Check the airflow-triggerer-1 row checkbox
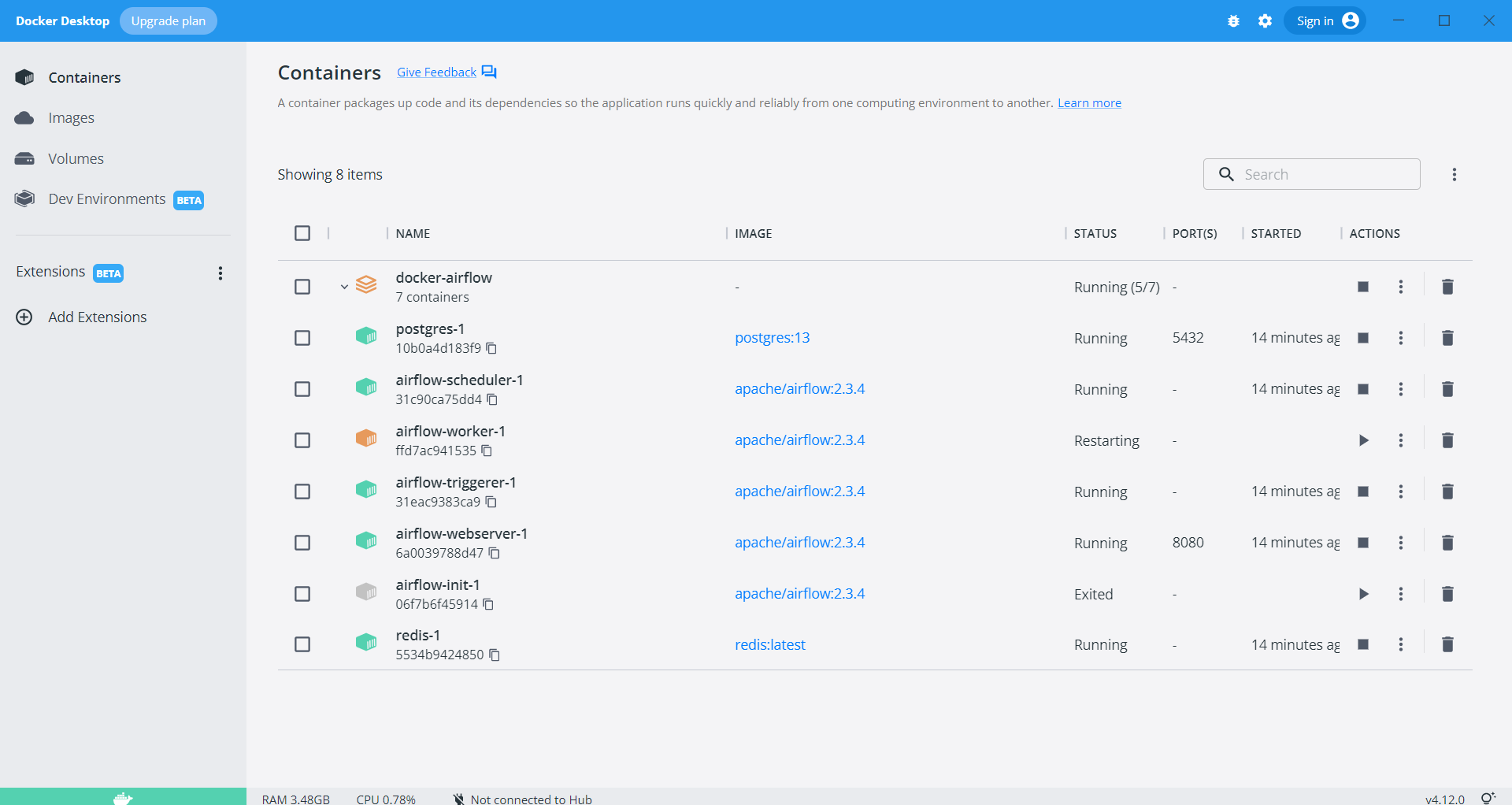The image size is (1512, 805). pyautogui.click(x=302, y=492)
